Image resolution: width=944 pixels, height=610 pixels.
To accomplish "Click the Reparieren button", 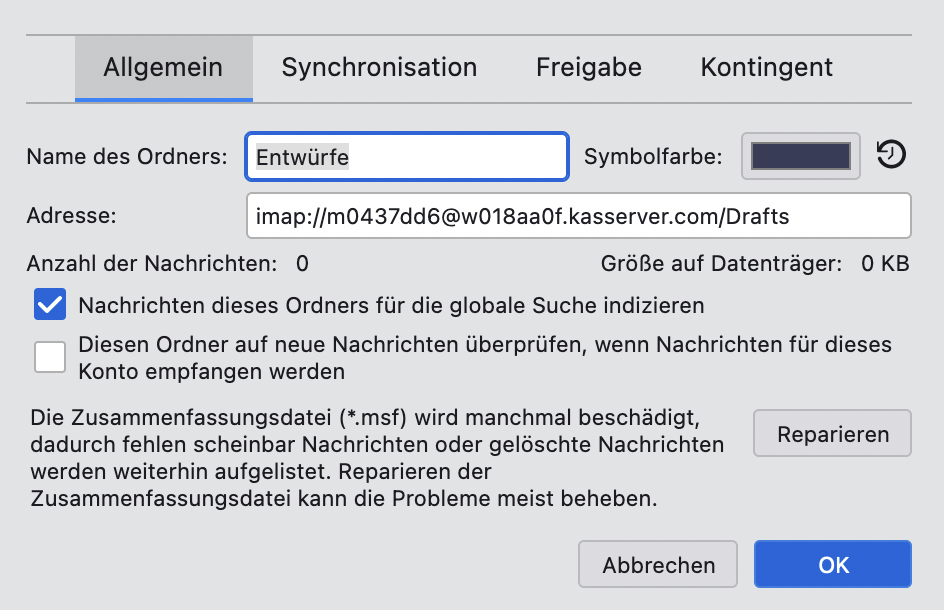I will (x=832, y=434).
